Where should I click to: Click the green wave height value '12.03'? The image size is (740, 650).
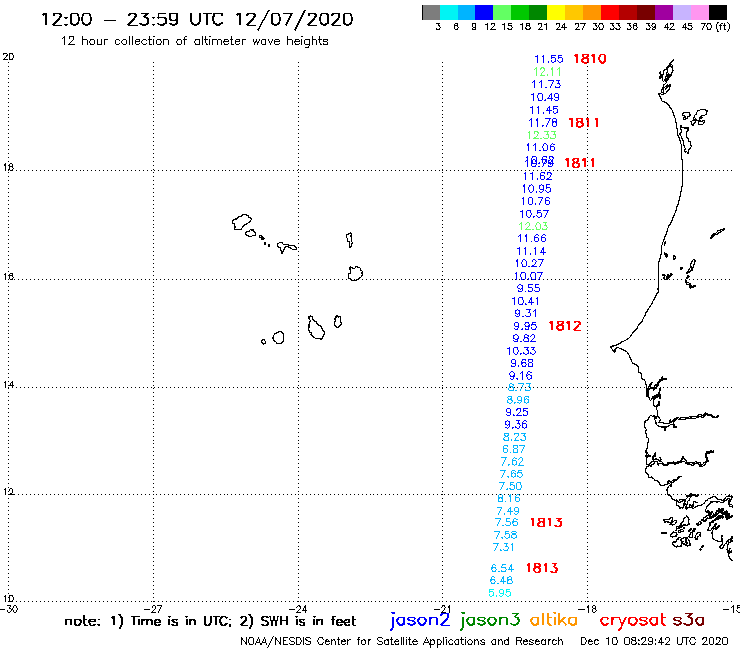pos(533,226)
